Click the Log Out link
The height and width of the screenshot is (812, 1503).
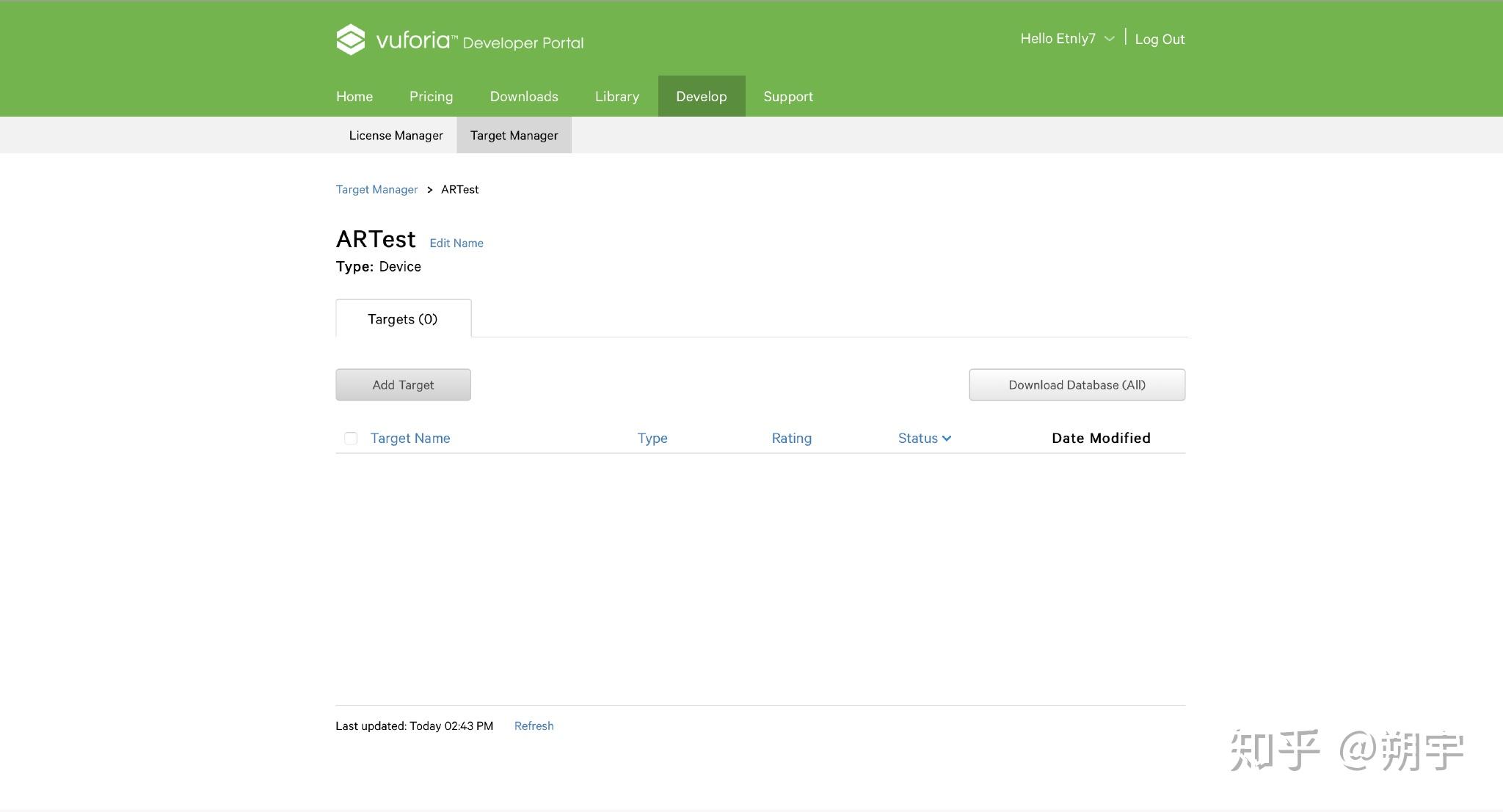(x=1160, y=40)
